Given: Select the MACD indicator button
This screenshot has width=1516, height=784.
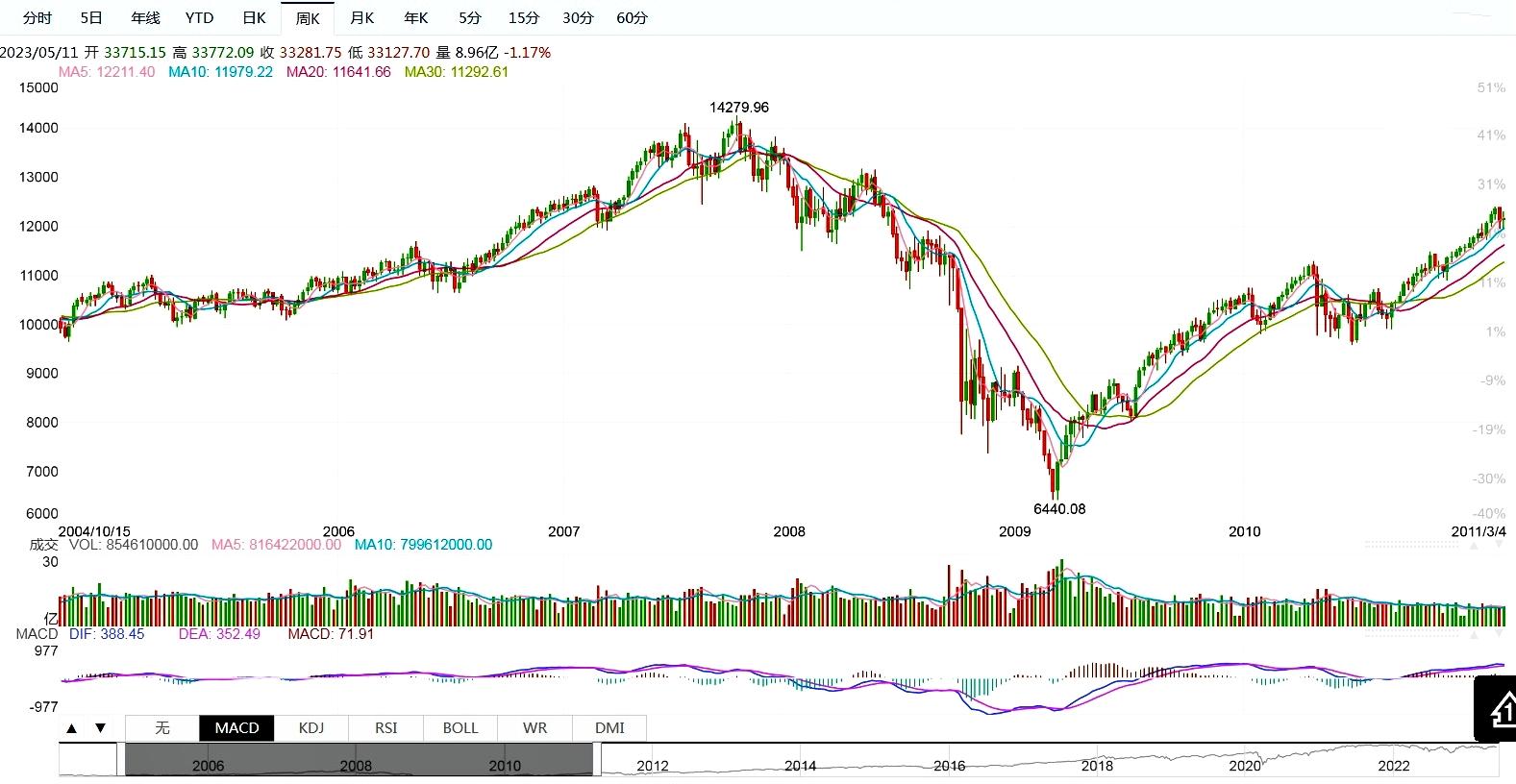Looking at the screenshot, I should (236, 728).
